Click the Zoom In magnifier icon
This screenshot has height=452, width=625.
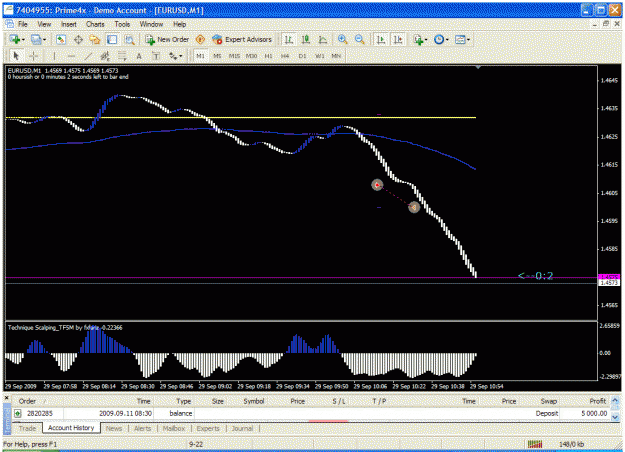coord(342,39)
